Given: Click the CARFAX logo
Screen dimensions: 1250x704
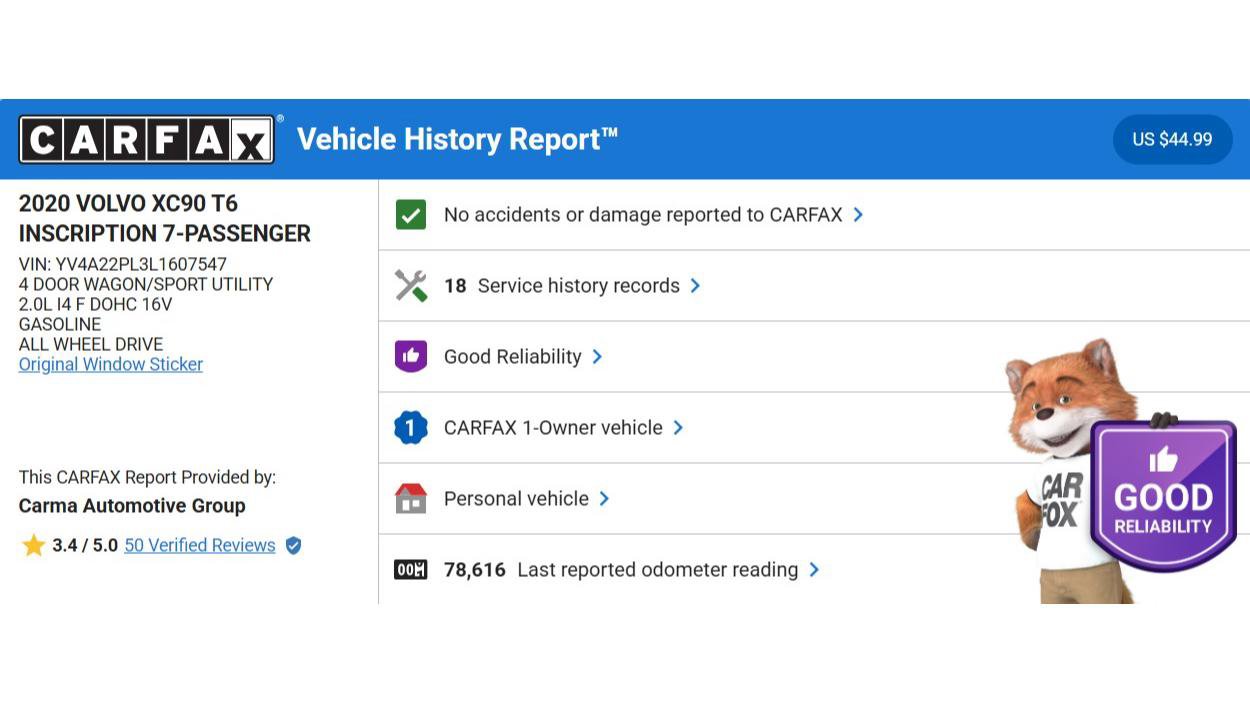Looking at the screenshot, I should [x=146, y=139].
